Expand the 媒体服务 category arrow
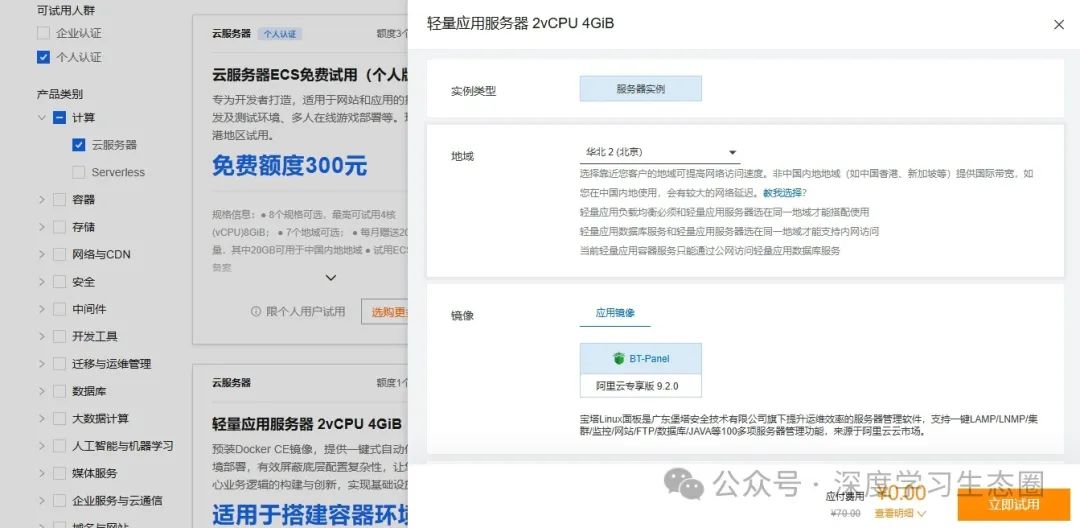The image size is (1080, 528). pos(41,474)
